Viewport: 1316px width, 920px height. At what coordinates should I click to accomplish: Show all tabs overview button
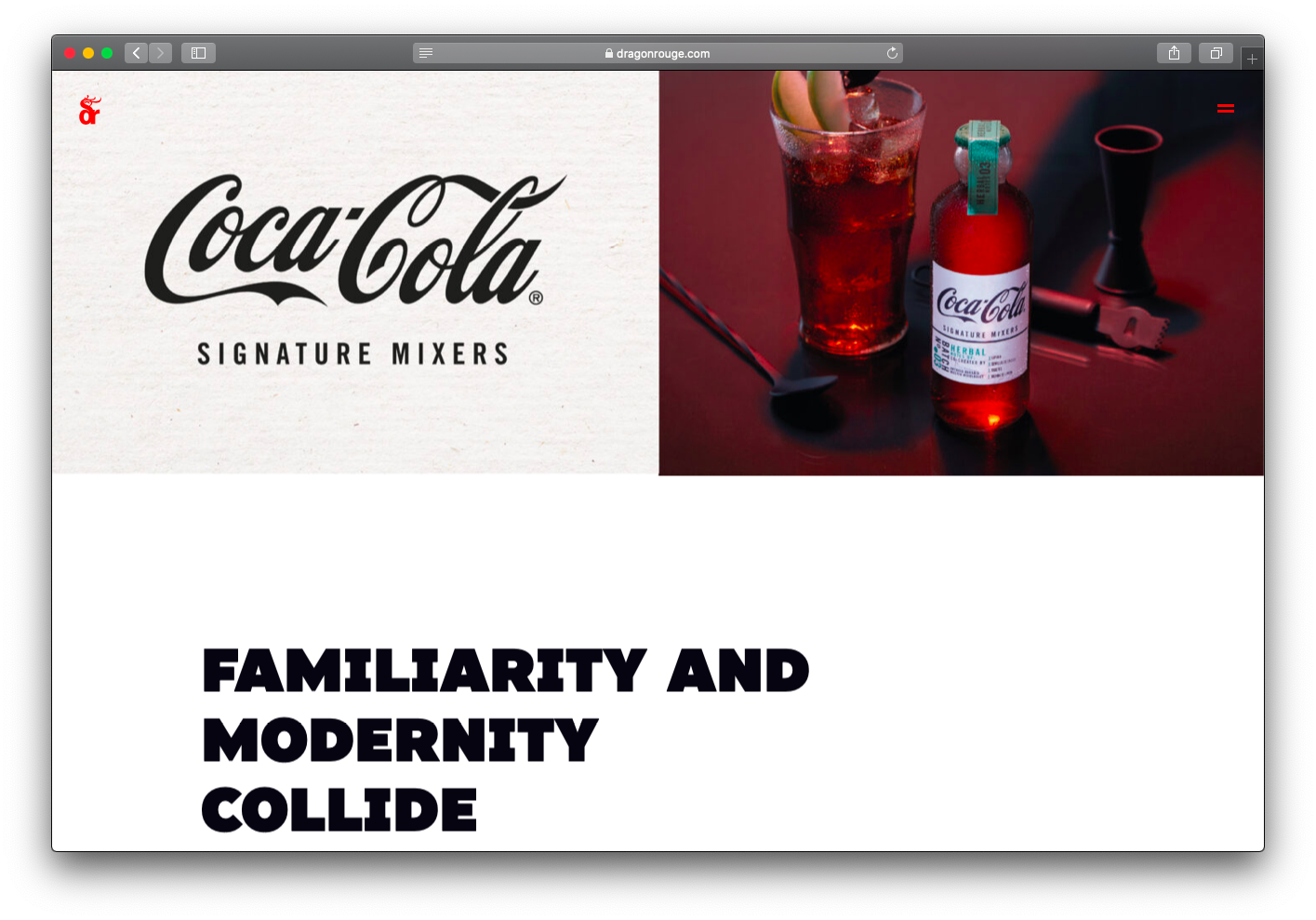click(1216, 53)
